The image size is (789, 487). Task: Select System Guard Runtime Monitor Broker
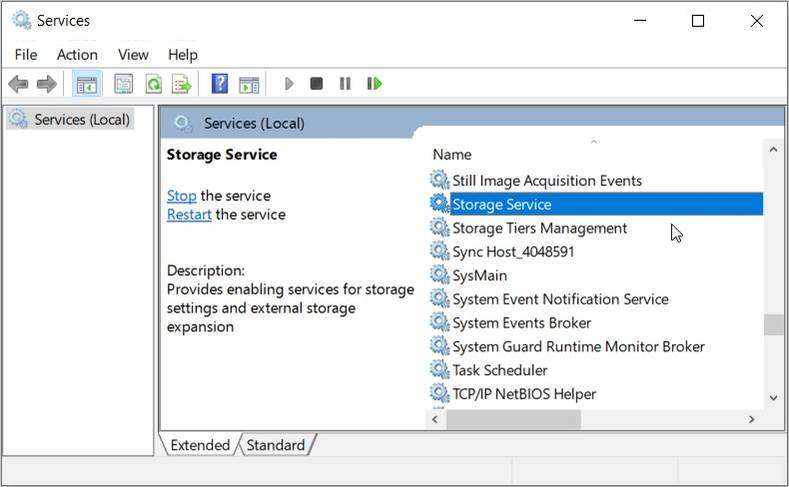579,346
